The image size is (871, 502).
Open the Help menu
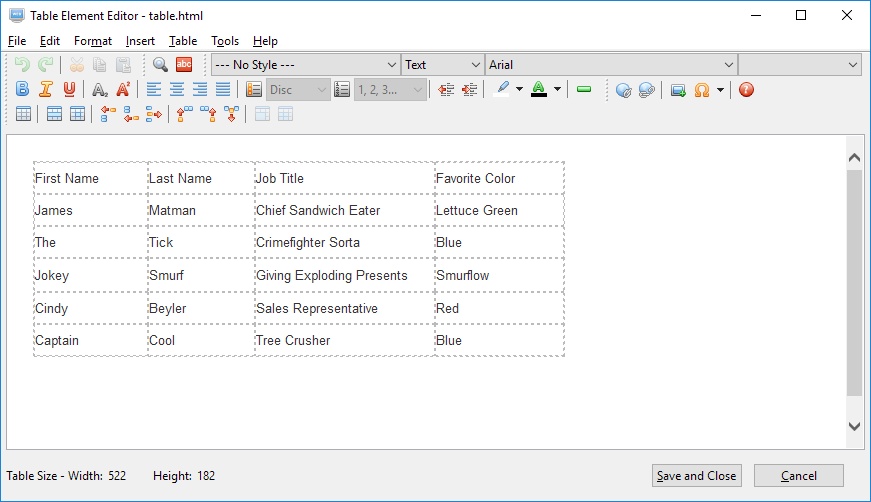(265, 41)
